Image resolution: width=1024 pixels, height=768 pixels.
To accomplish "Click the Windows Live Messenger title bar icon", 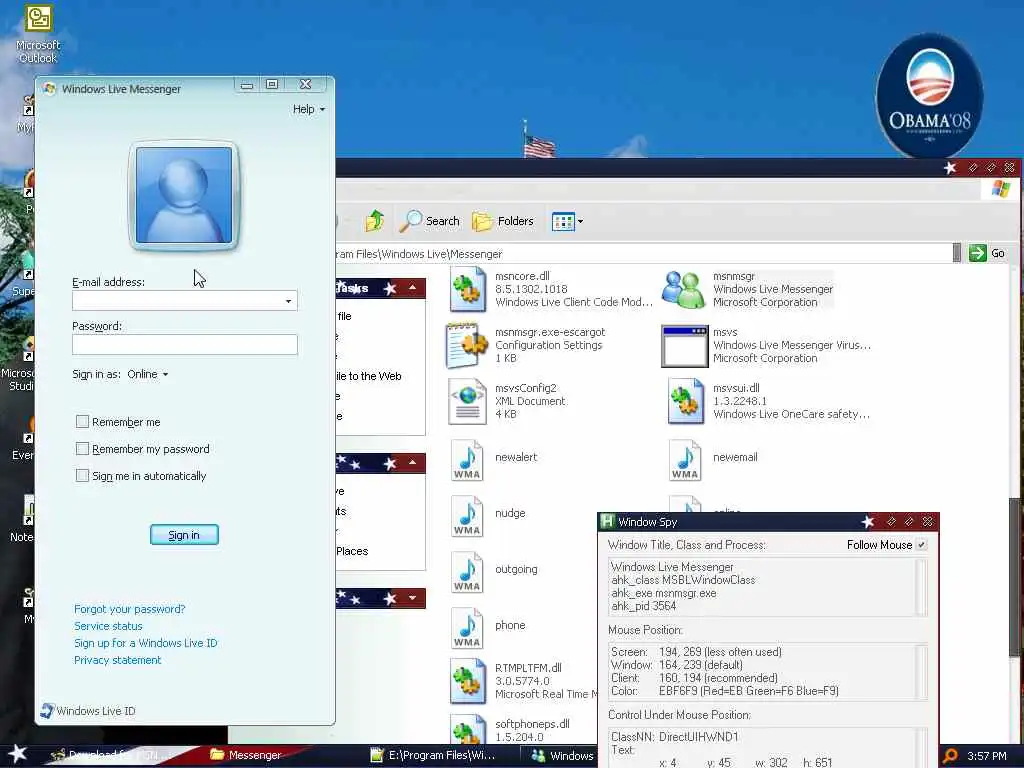I will point(50,88).
